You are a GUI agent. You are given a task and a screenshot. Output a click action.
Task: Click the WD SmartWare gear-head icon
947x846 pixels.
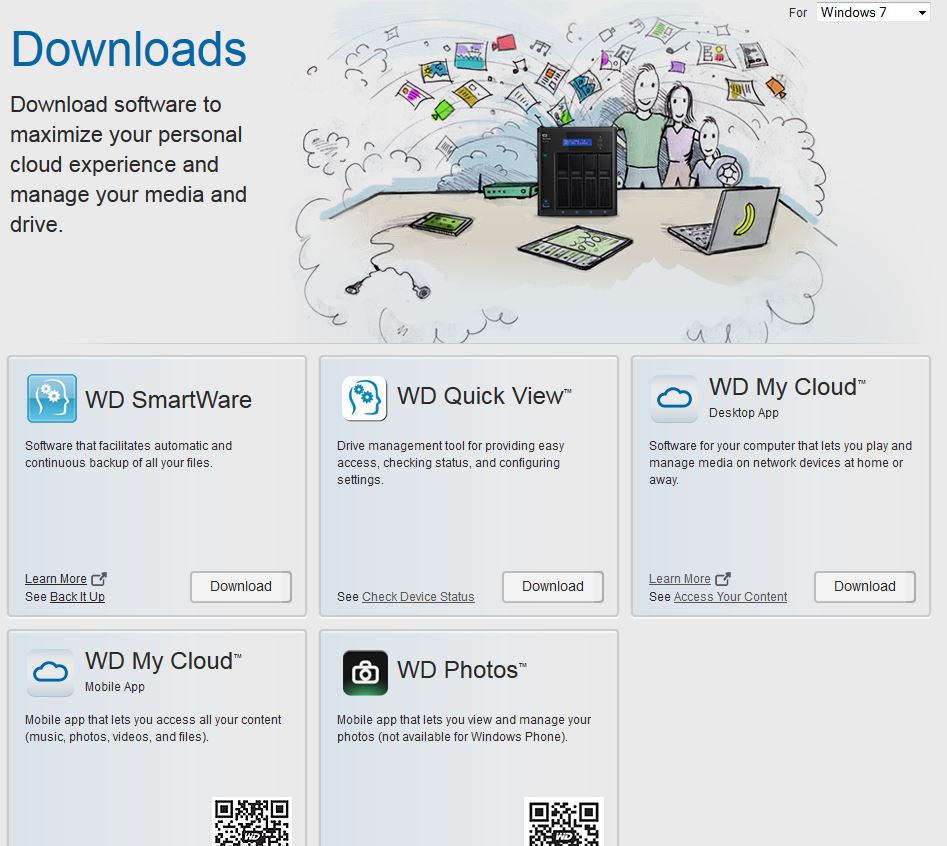[52, 398]
